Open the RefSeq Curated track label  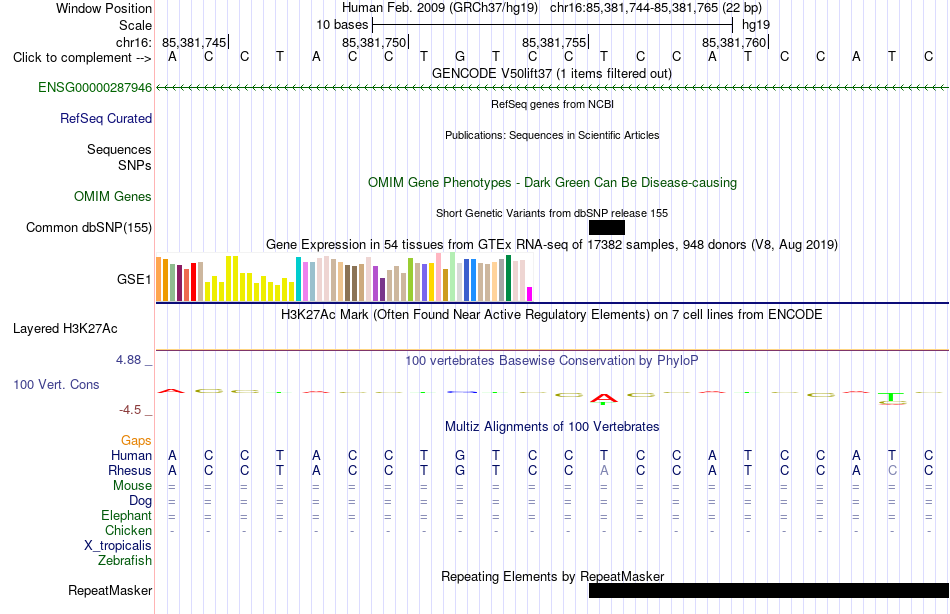point(105,118)
